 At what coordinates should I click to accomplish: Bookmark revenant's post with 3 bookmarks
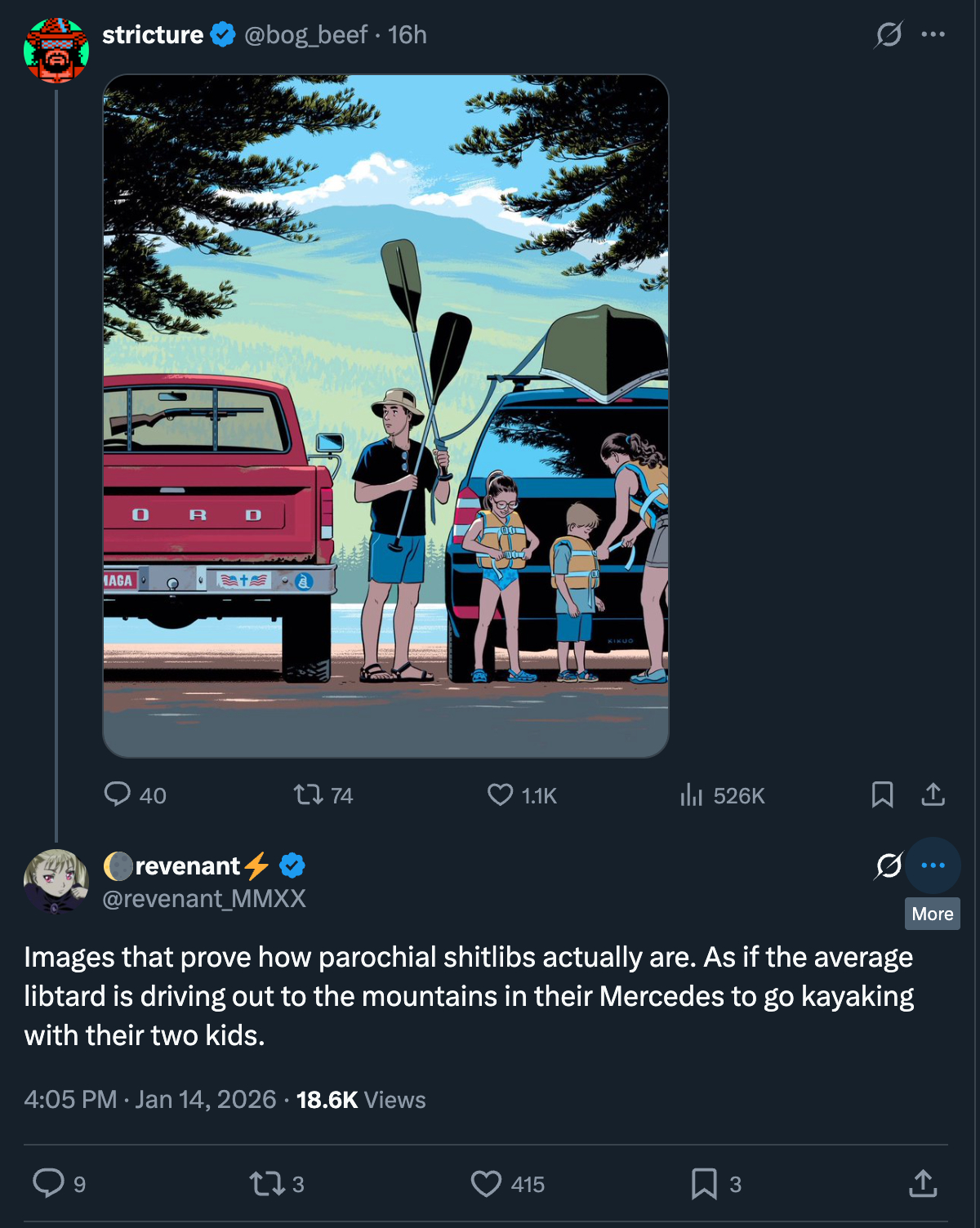pos(704,1183)
